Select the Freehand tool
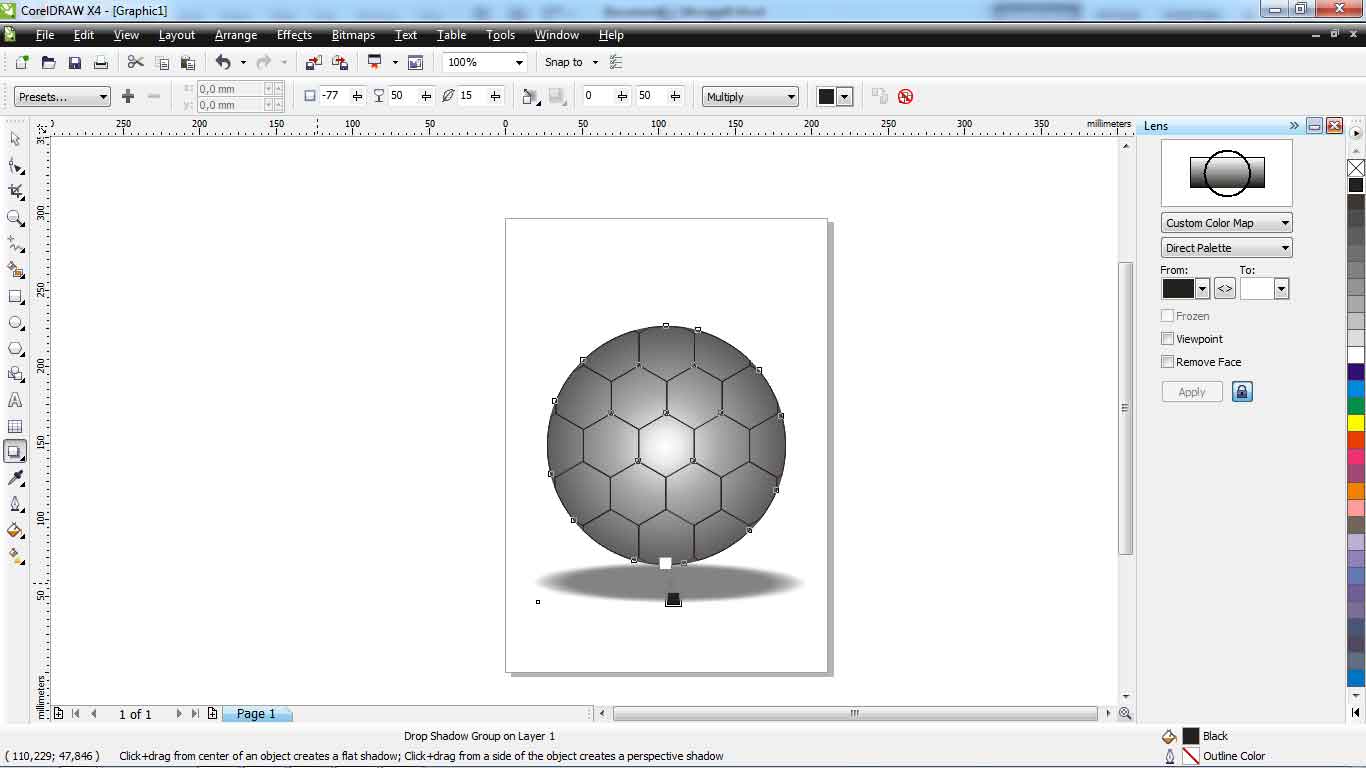1366x768 pixels. [15, 243]
